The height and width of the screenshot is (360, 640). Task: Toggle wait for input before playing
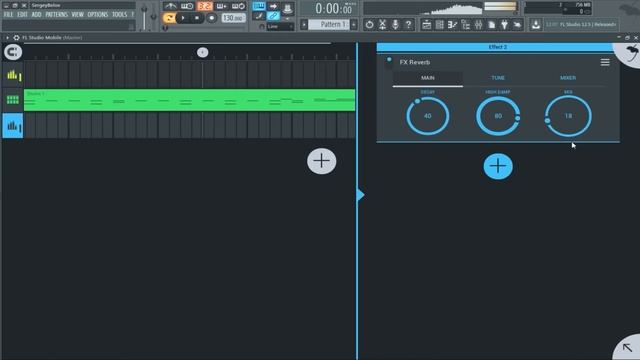(187, 6)
